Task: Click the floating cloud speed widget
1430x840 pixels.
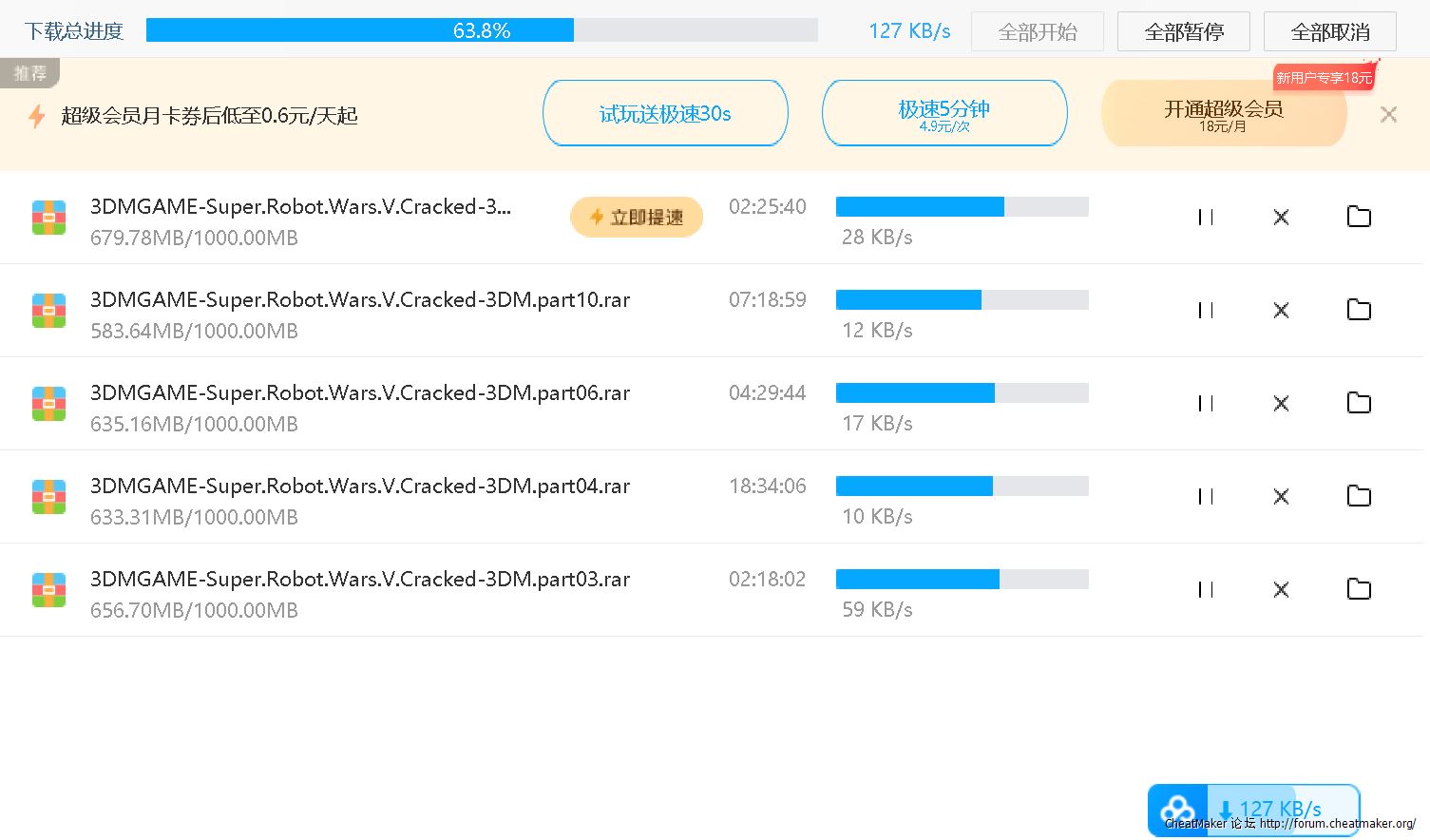Action: tap(1252, 810)
